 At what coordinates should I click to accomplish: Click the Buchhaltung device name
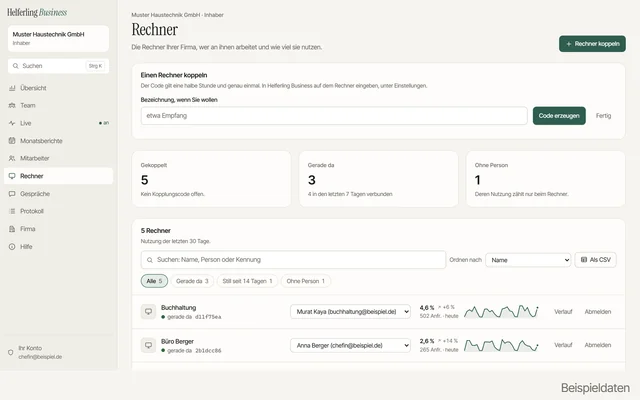[178, 308]
